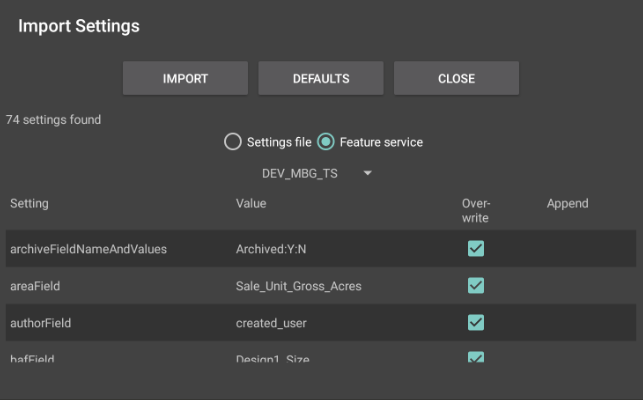Select the Settings file radio option
This screenshot has height=400, width=643.
(x=233, y=142)
